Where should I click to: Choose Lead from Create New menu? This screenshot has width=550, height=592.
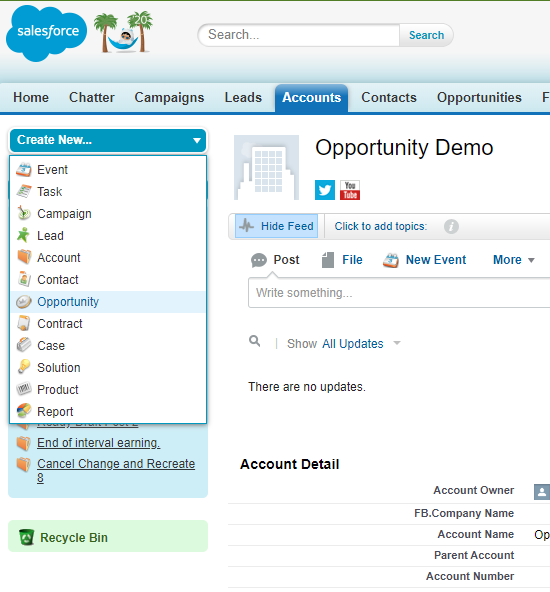click(108, 236)
